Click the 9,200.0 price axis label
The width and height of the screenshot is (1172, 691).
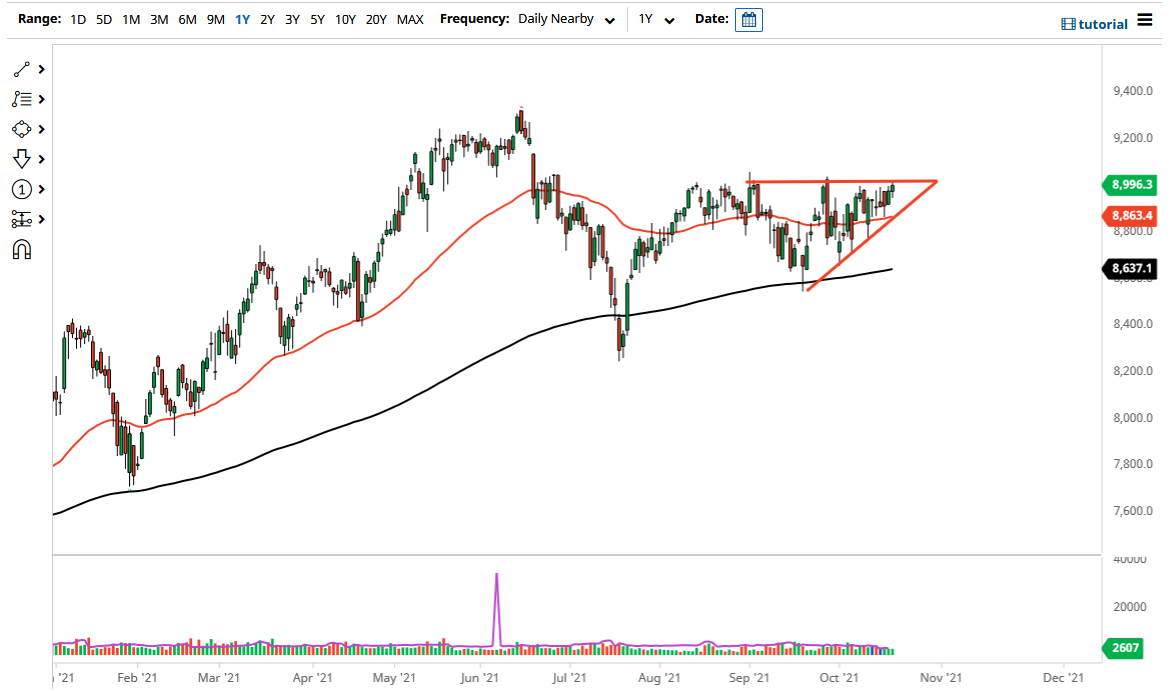point(1132,138)
